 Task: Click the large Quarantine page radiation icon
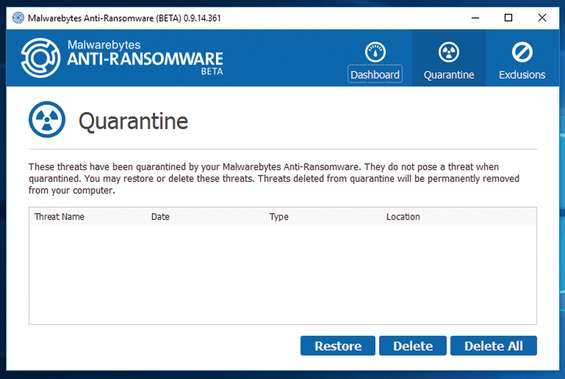point(47,120)
